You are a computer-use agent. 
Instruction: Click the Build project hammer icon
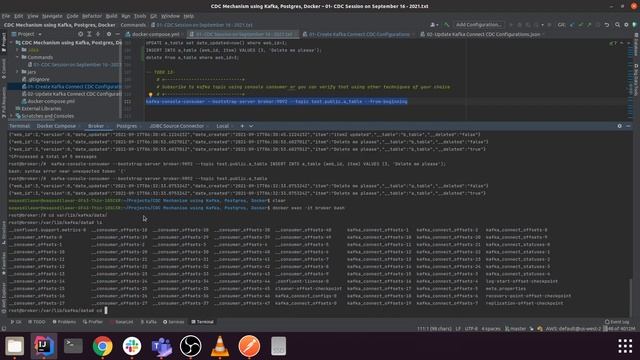[x=447, y=25]
